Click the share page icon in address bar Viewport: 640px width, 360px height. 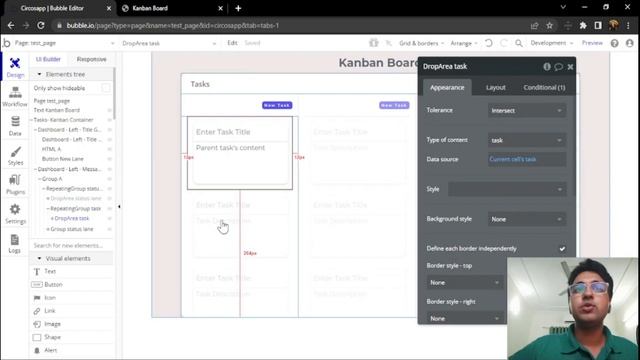point(534,25)
